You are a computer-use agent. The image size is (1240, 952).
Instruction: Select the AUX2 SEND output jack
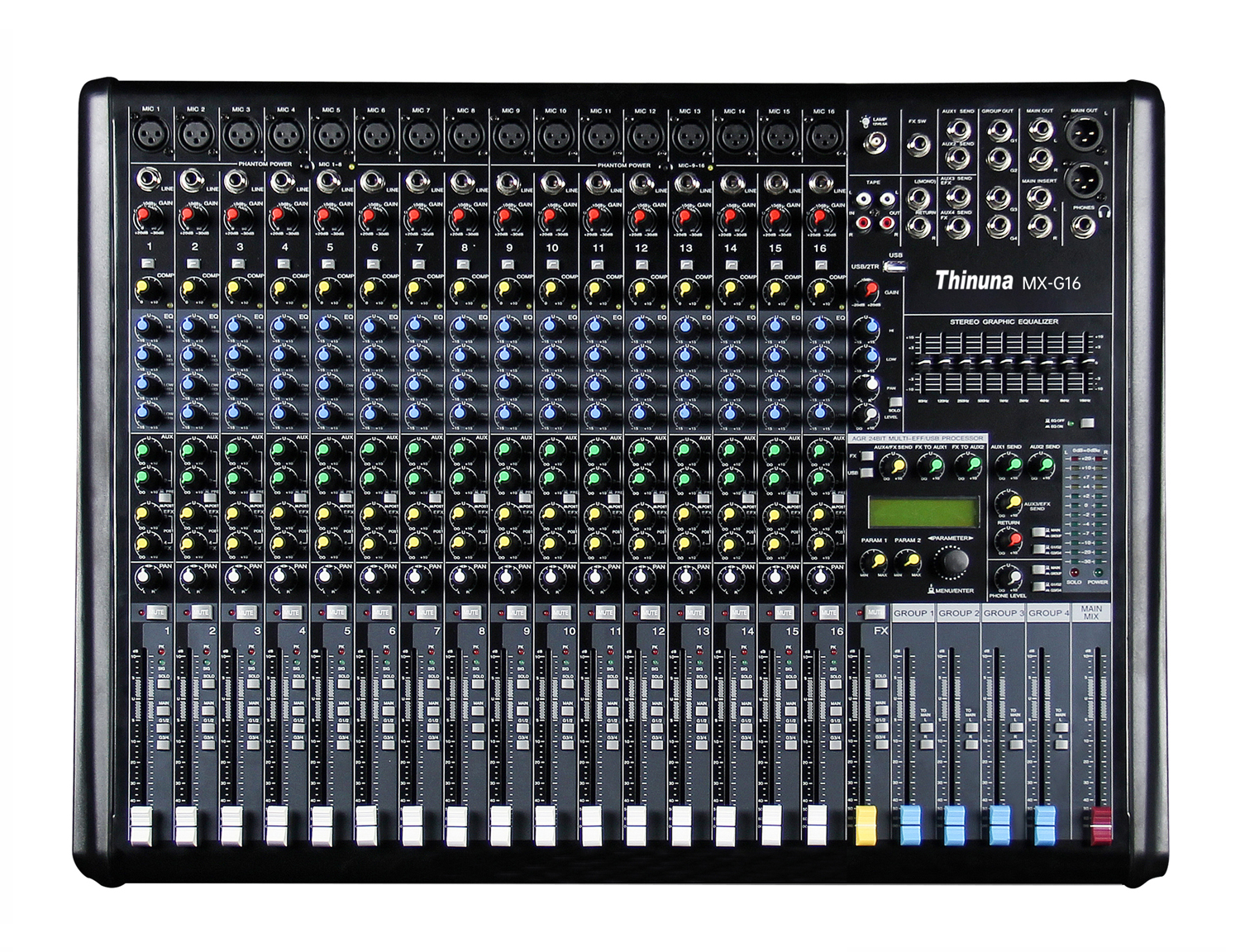(957, 158)
